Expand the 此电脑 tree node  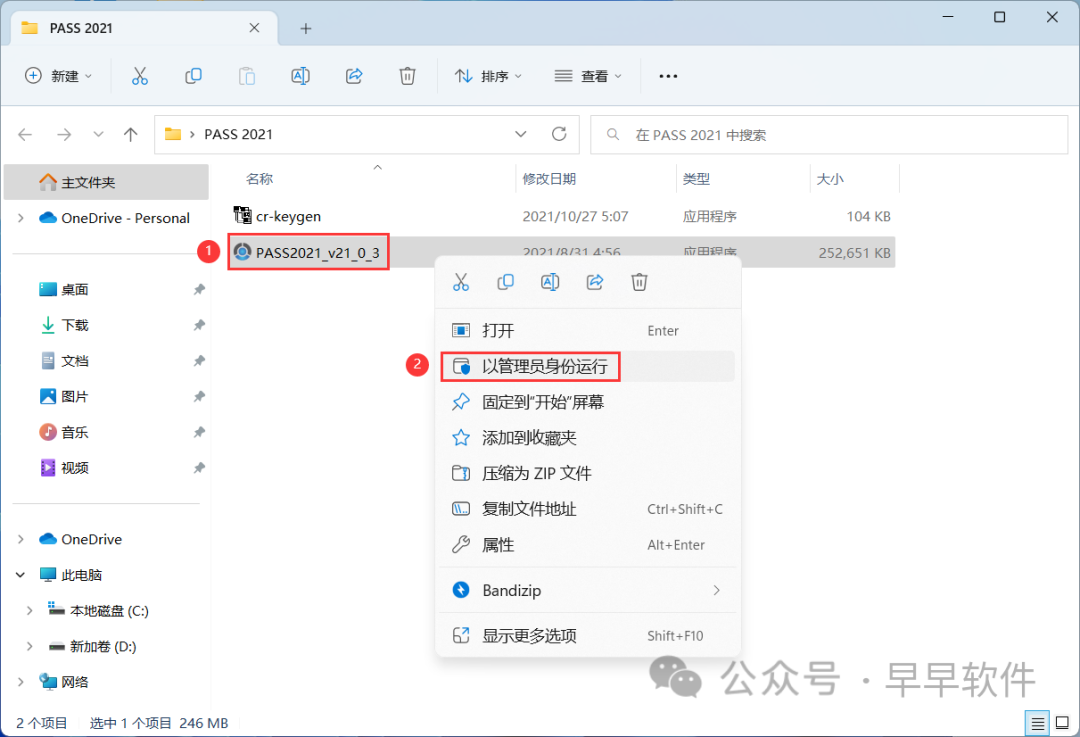tap(21, 575)
